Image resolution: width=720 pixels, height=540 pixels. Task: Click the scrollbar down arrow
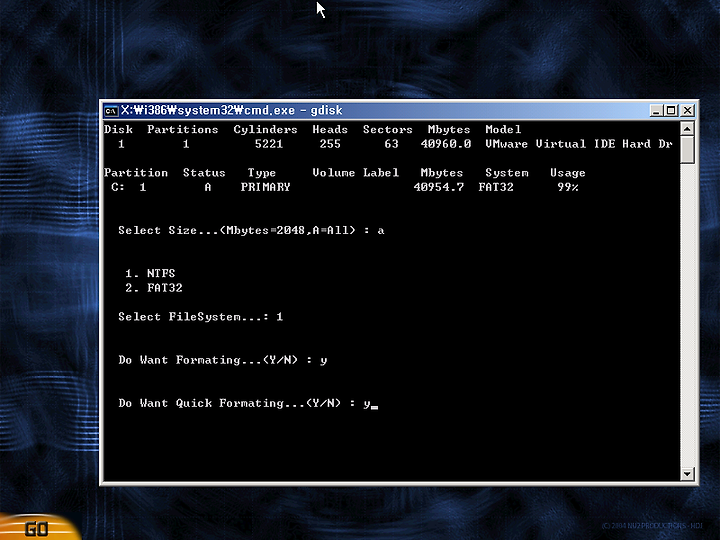pos(687,473)
